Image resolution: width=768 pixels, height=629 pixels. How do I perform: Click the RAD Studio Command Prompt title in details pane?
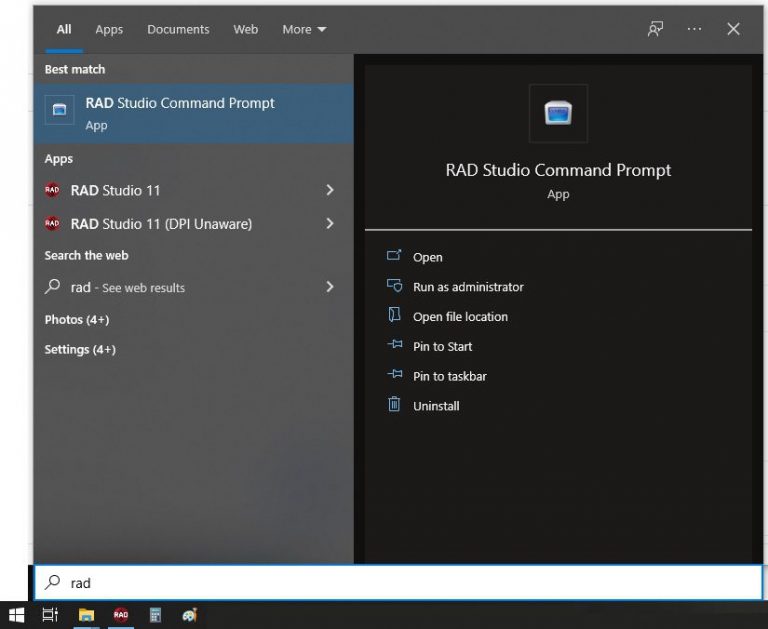pos(558,170)
